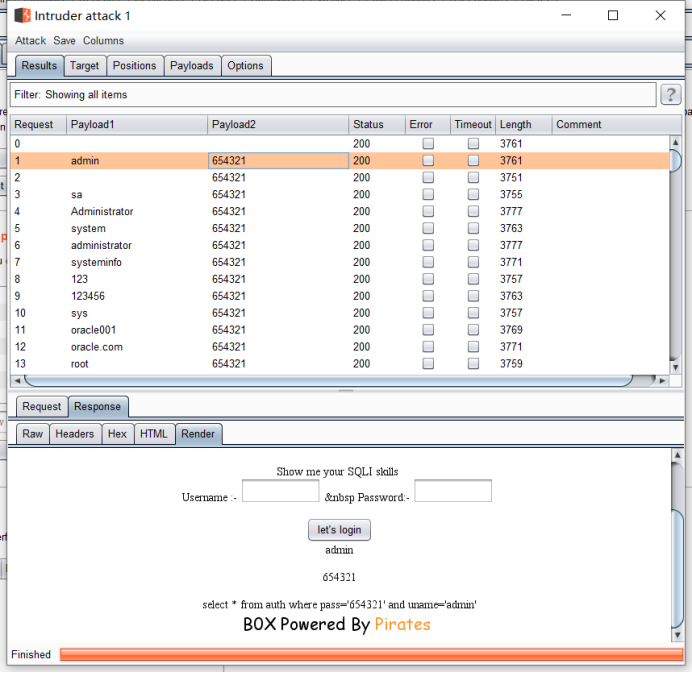Select the systeminfo payload row
The width and height of the screenshot is (692, 673).
coord(340,262)
